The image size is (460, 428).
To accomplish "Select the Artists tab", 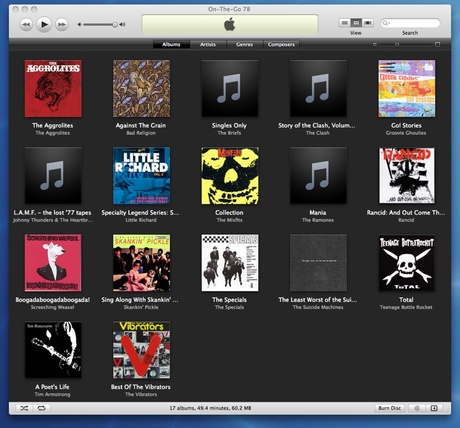I will (208, 44).
